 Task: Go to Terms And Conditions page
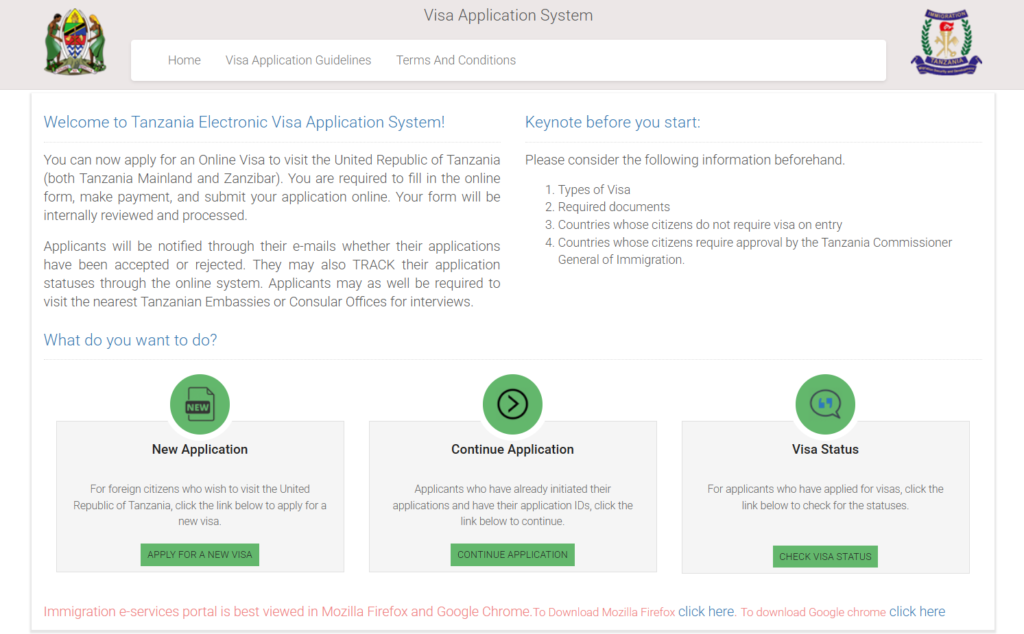pos(456,60)
